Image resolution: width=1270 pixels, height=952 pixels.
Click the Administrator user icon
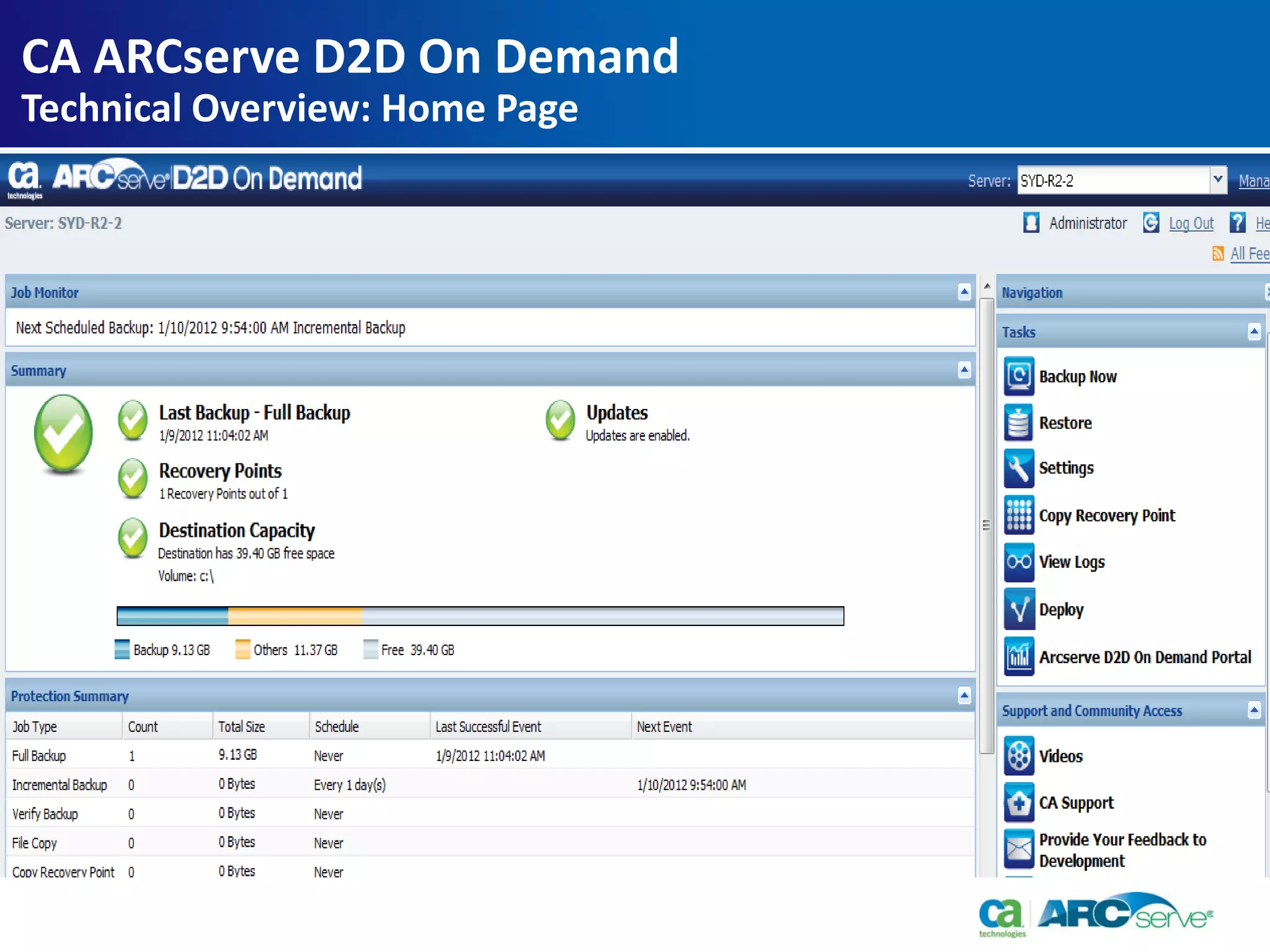1031,223
